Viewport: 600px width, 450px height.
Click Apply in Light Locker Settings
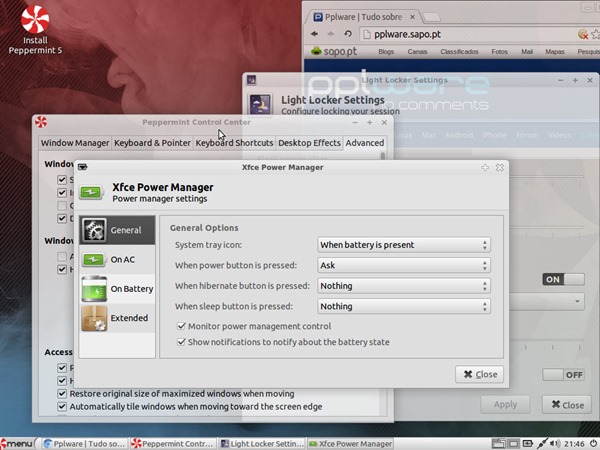(x=505, y=404)
